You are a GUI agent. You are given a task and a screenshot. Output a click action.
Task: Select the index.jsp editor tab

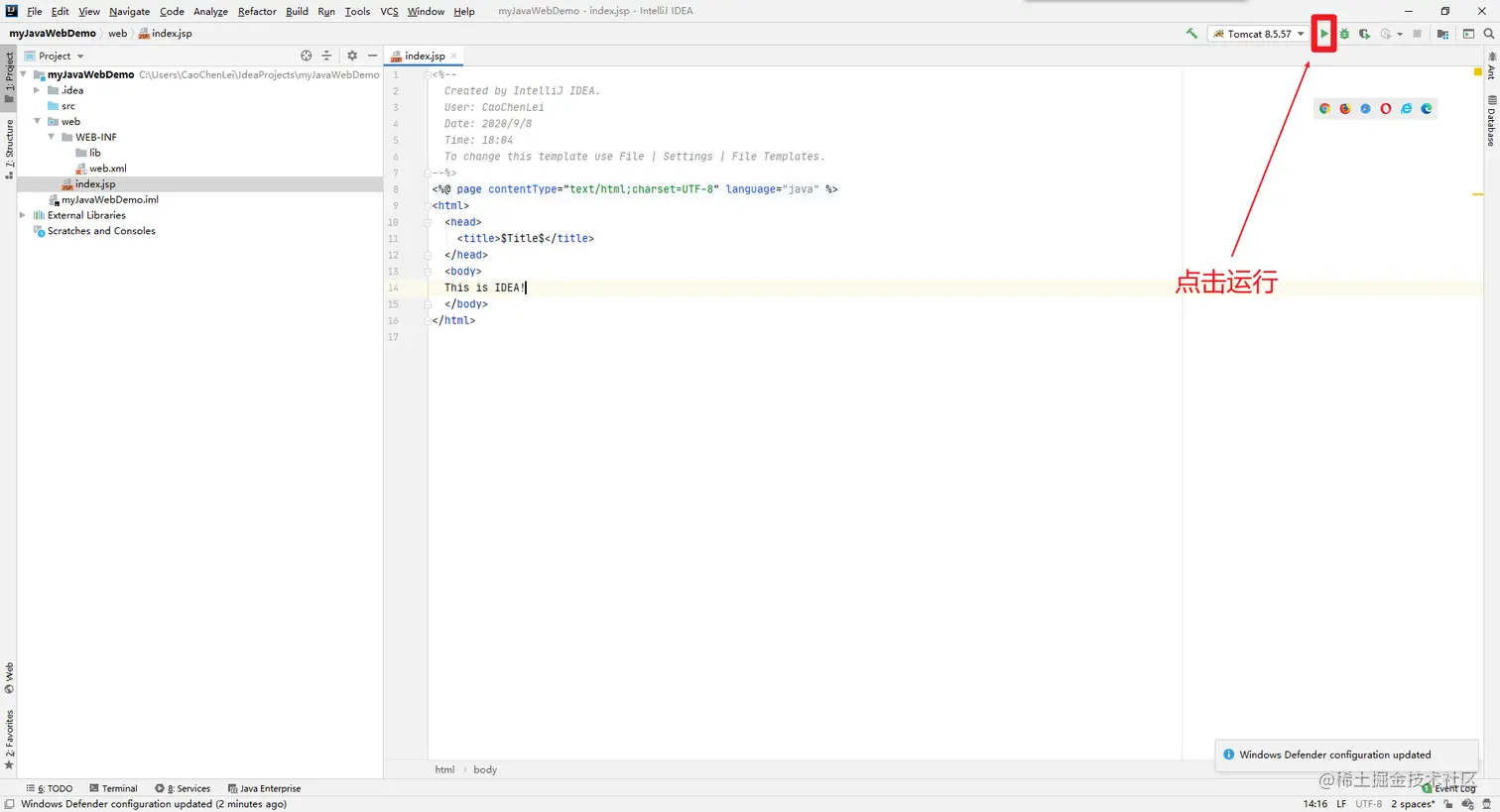(425, 56)
